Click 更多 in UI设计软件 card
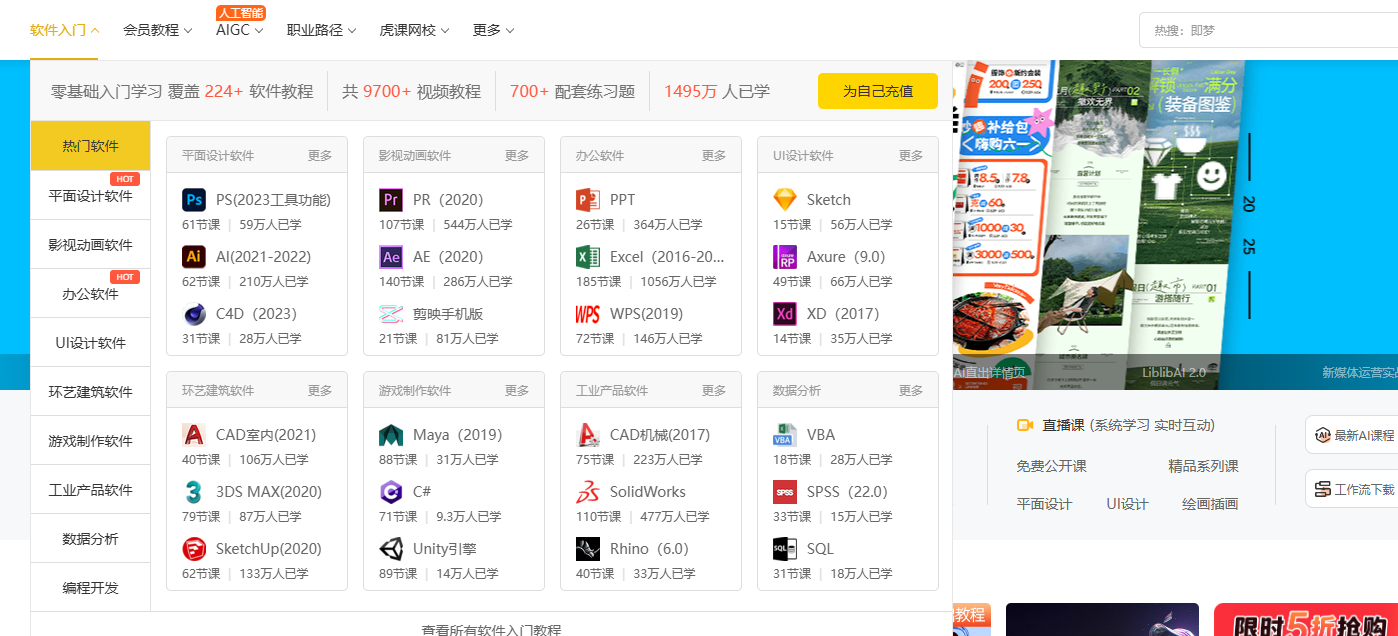 (x=911, y=156)
